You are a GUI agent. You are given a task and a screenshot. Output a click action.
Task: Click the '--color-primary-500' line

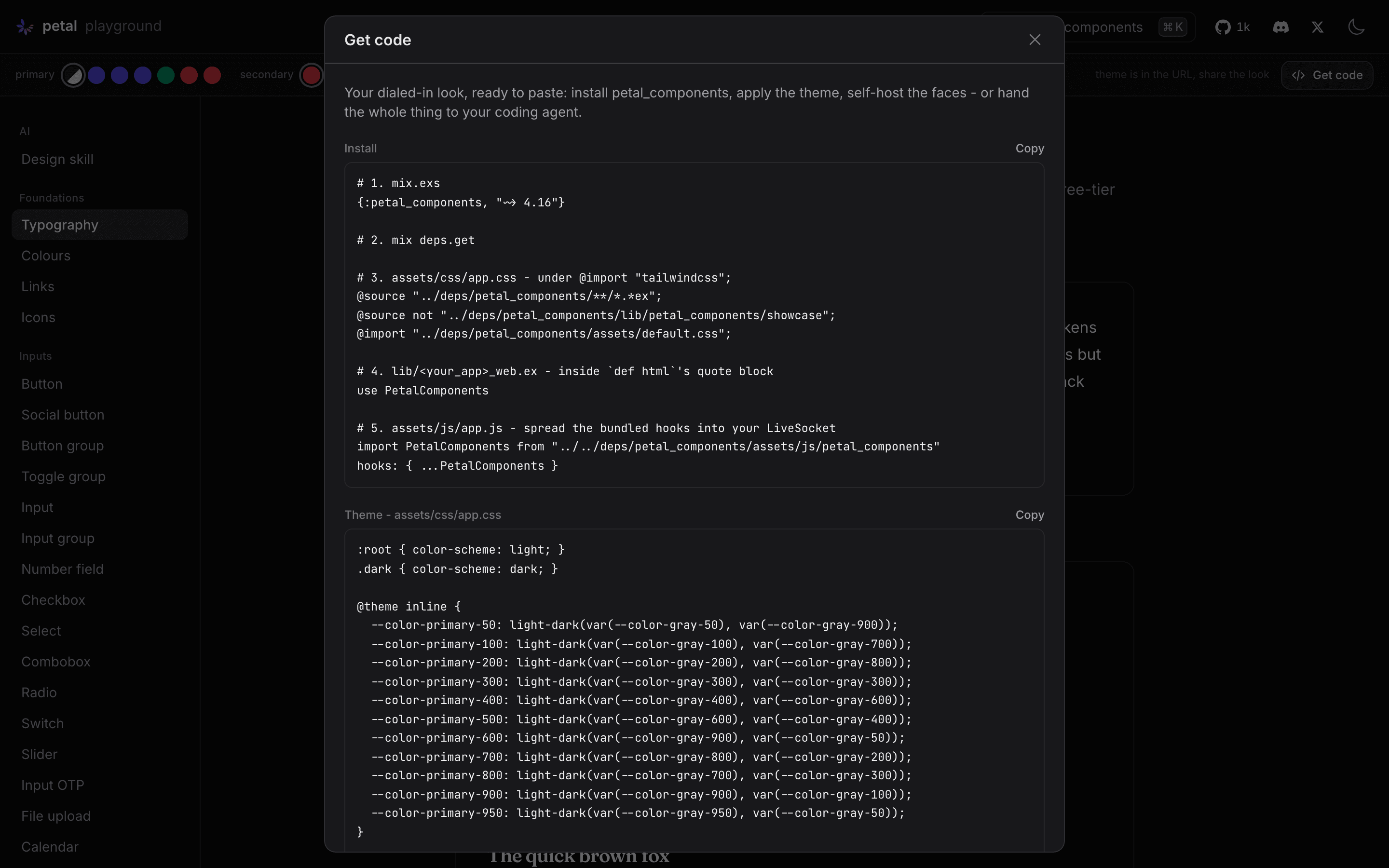[x=641, y=719]
